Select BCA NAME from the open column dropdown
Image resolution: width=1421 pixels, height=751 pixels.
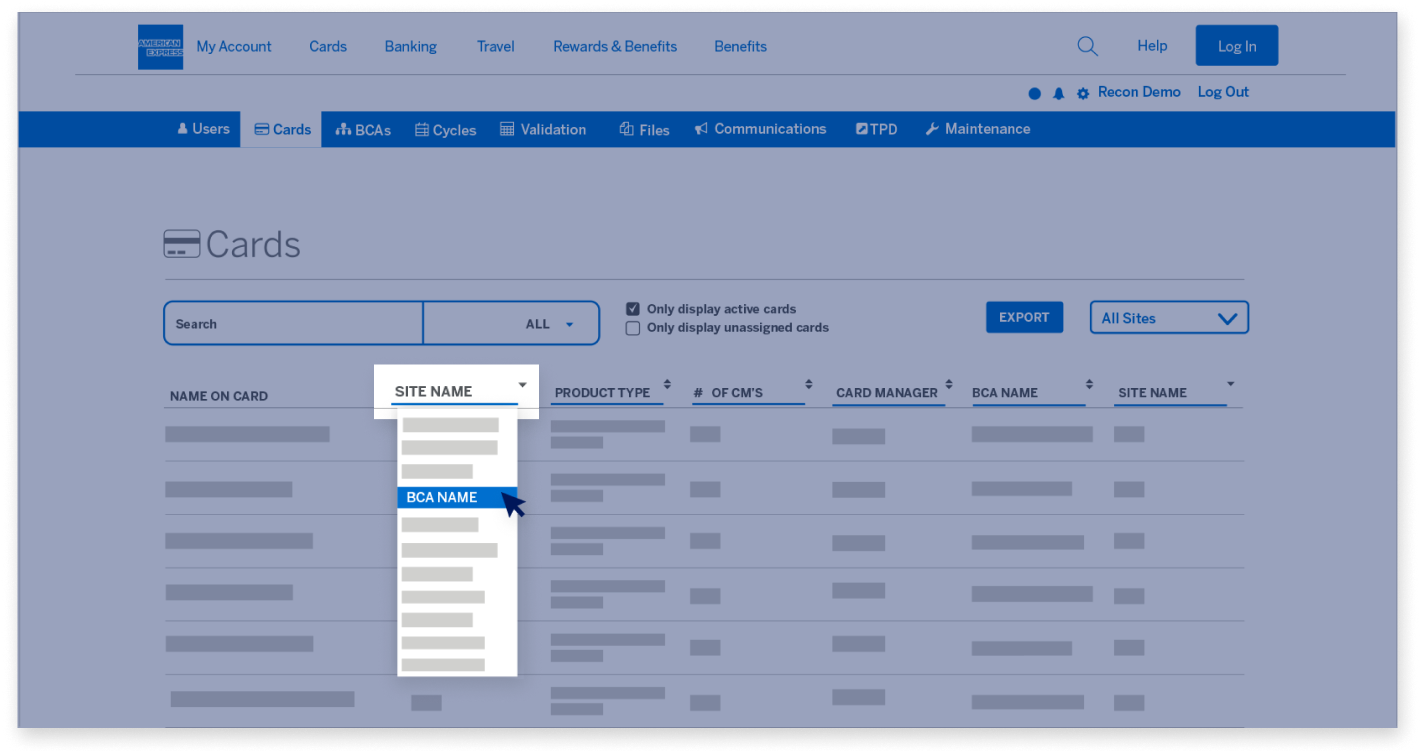[440, 497]
